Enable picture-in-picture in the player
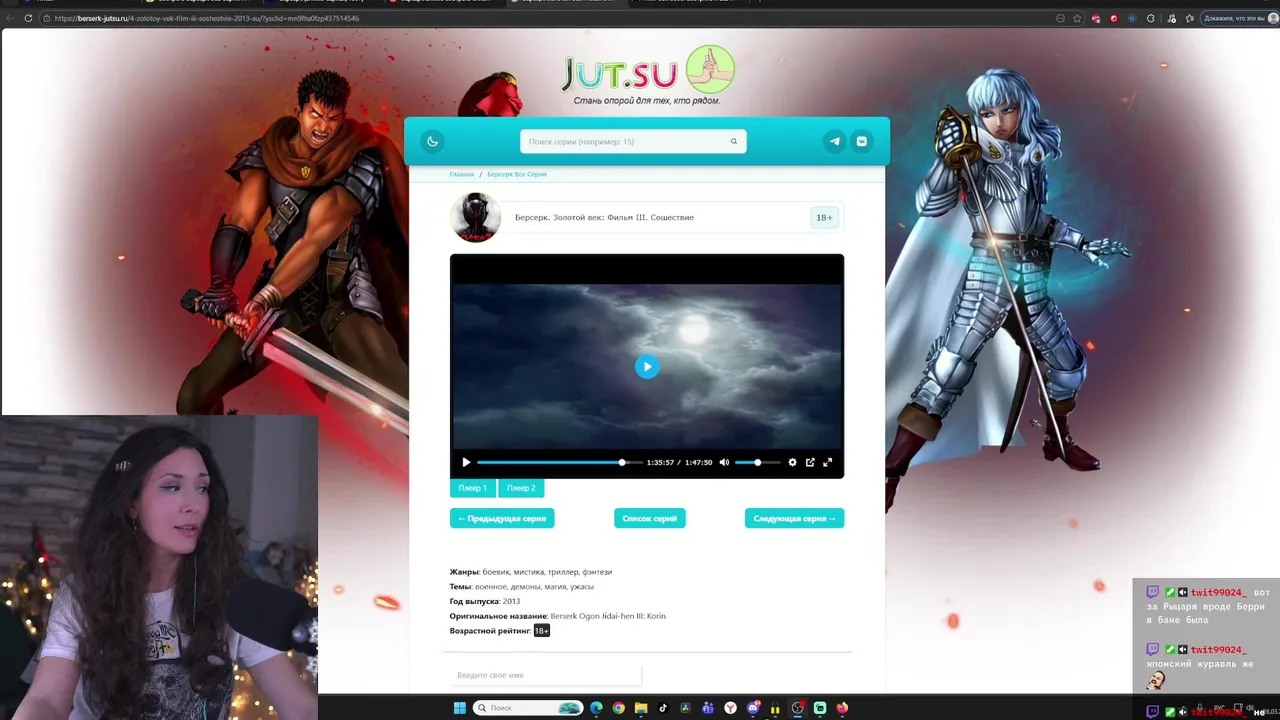Screen dimensions: 1280x720 pos(810,462)
